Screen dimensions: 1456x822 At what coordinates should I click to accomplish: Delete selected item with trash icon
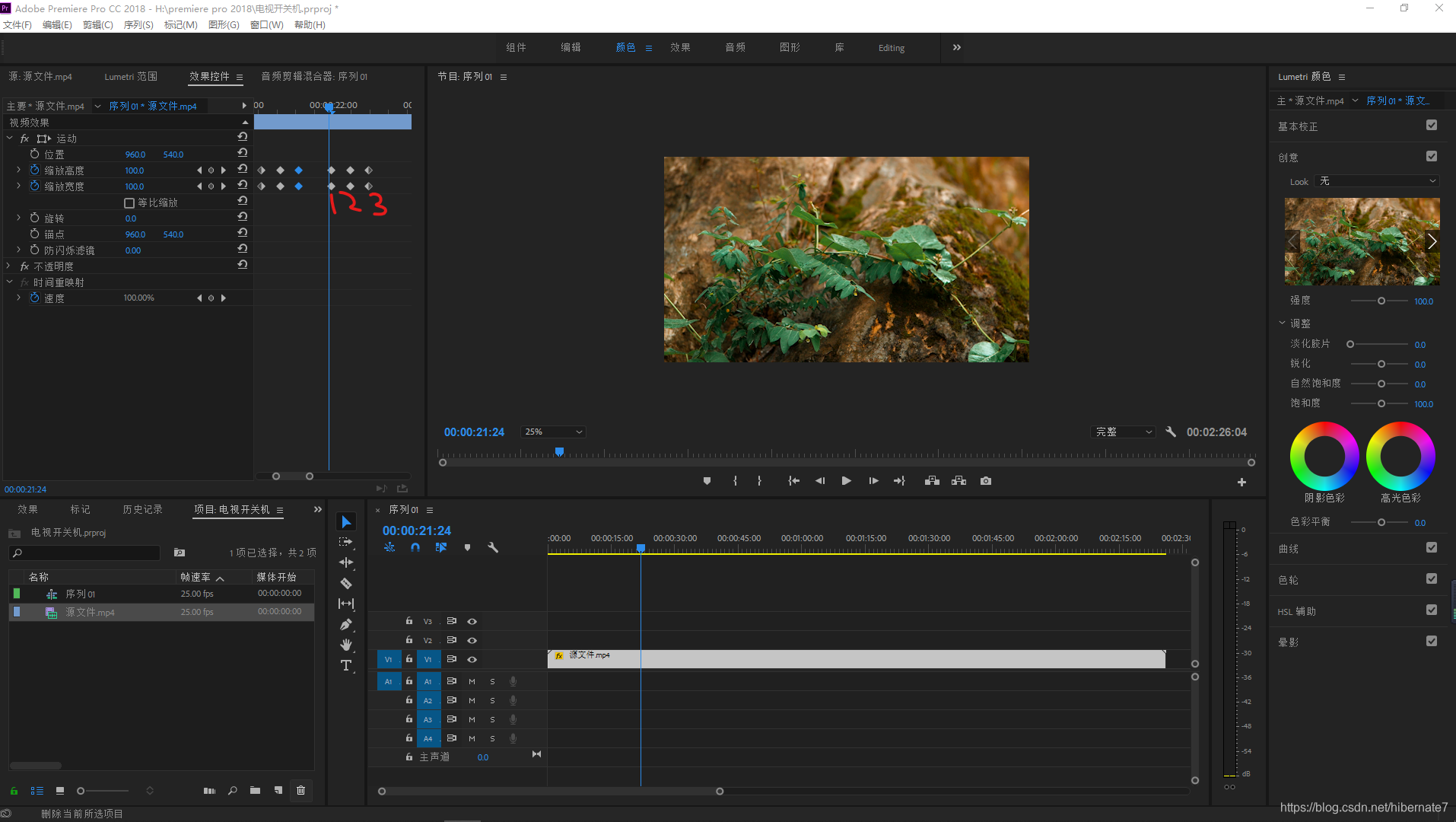(x=301, y=791)
